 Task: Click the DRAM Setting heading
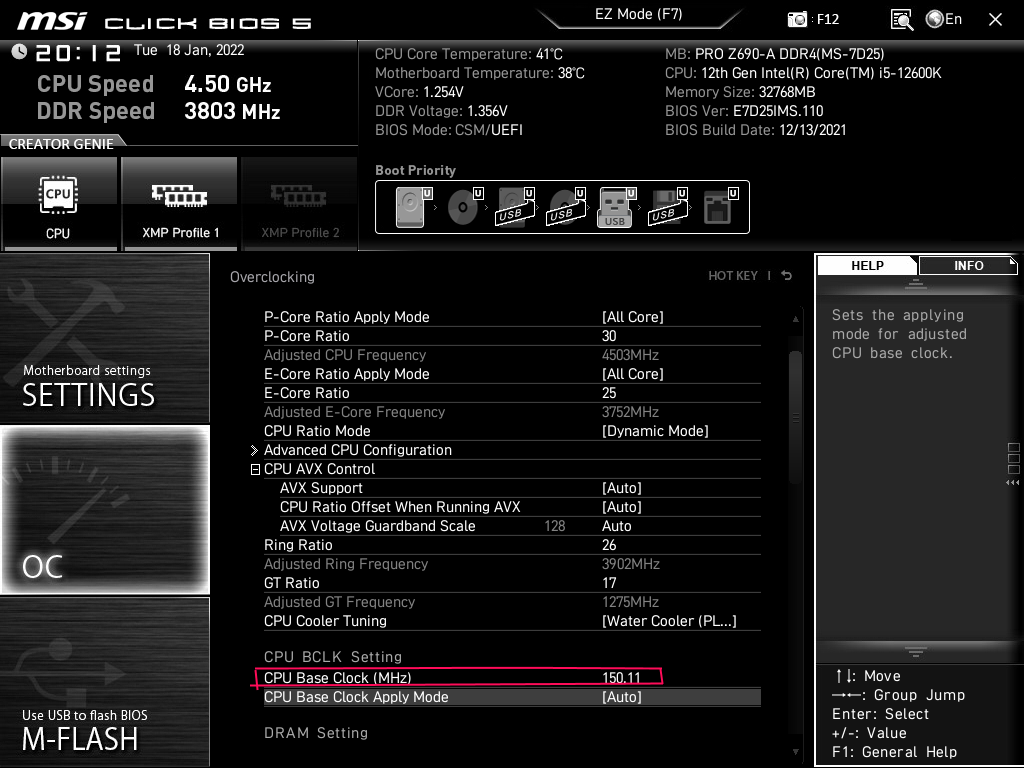(315, 733)
